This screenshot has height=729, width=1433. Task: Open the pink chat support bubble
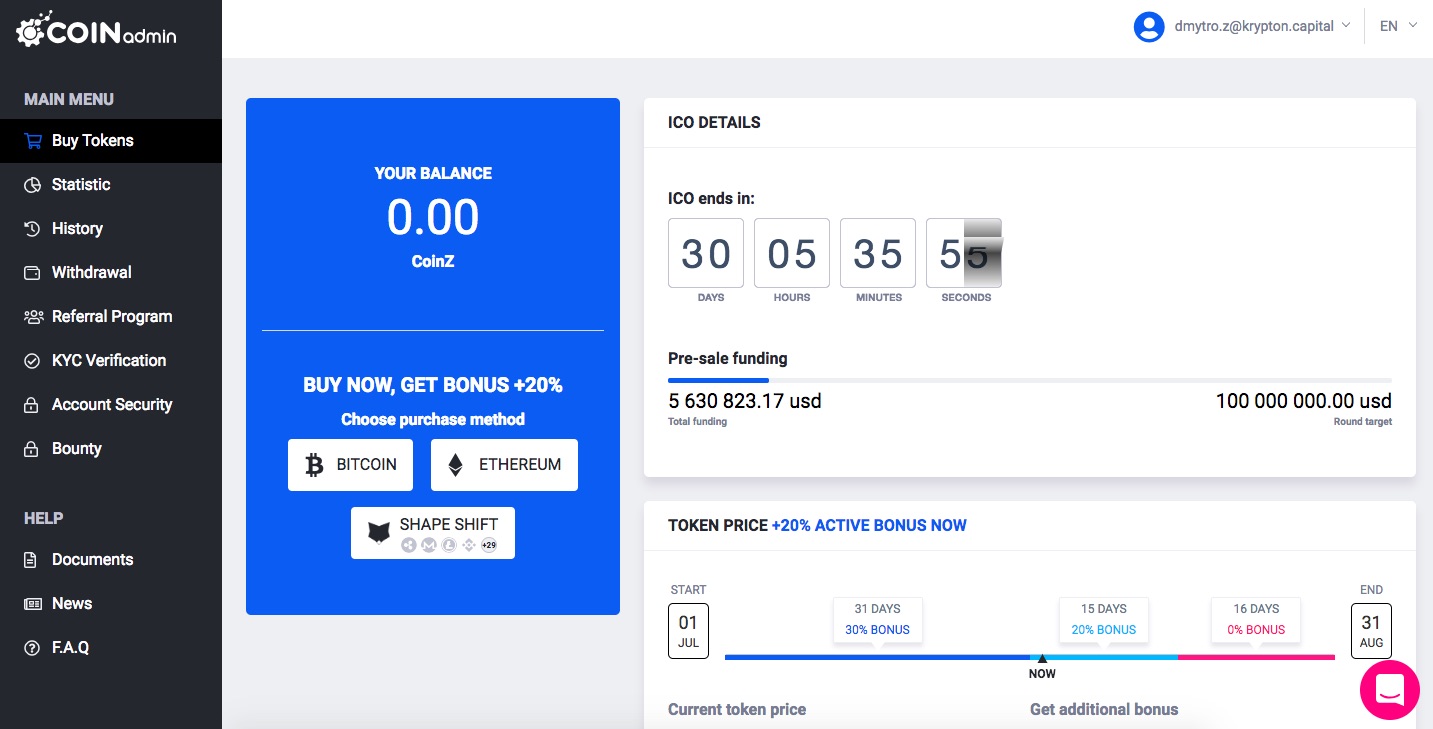[1390, 690]
